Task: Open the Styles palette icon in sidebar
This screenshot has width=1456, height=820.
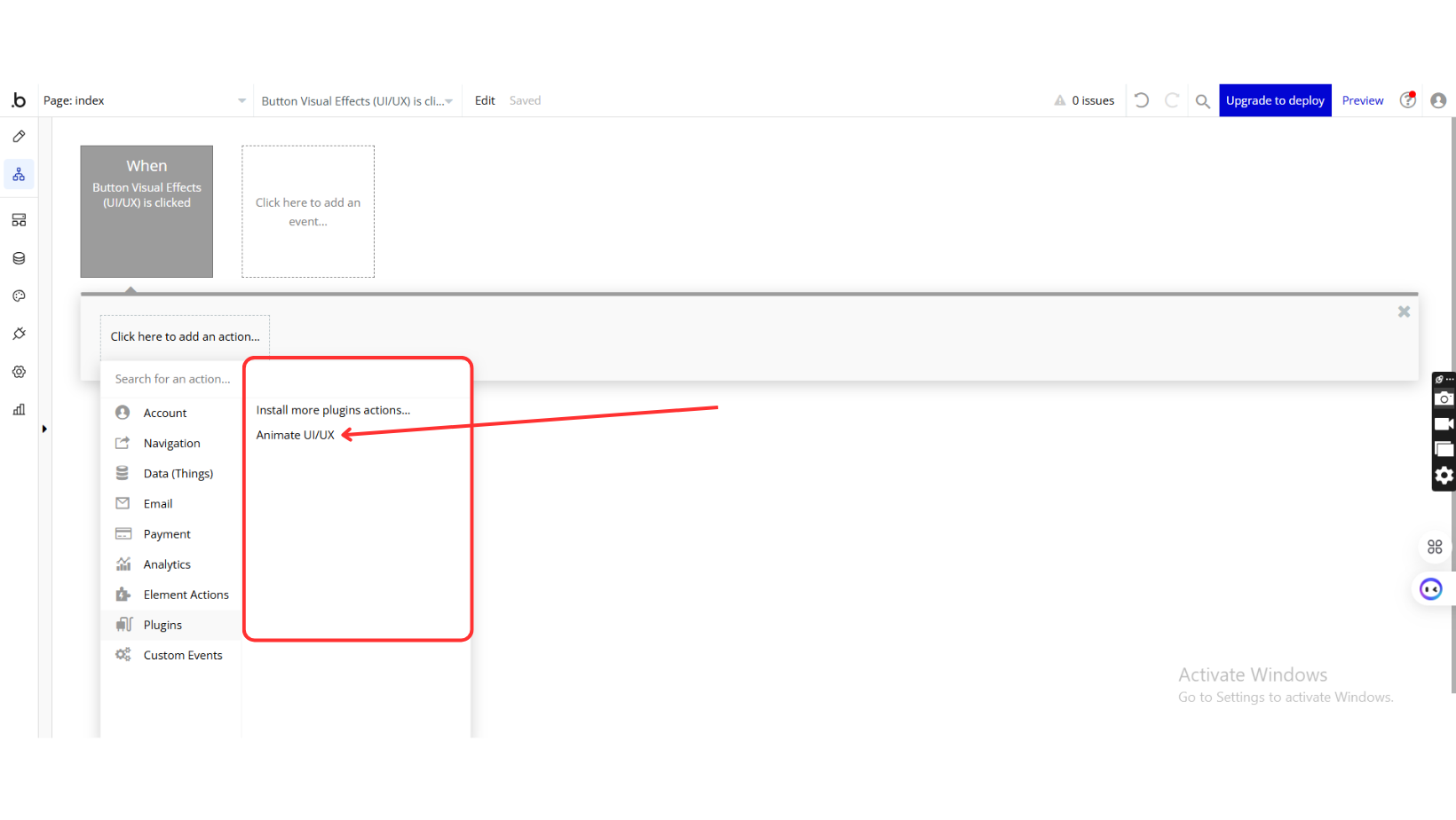Action: [x=19, y=296]
